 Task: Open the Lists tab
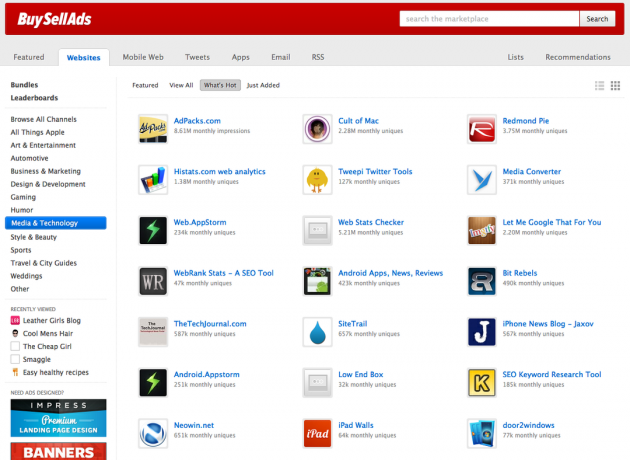[515, 57]
